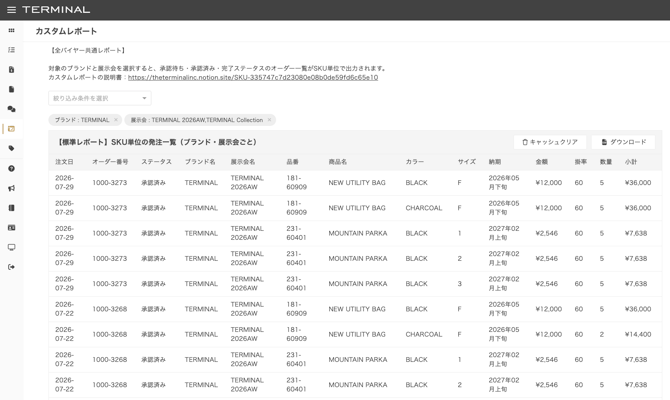Click the 数量 column header
Screen dimensions: 670x400
click(x=605, y=162)
